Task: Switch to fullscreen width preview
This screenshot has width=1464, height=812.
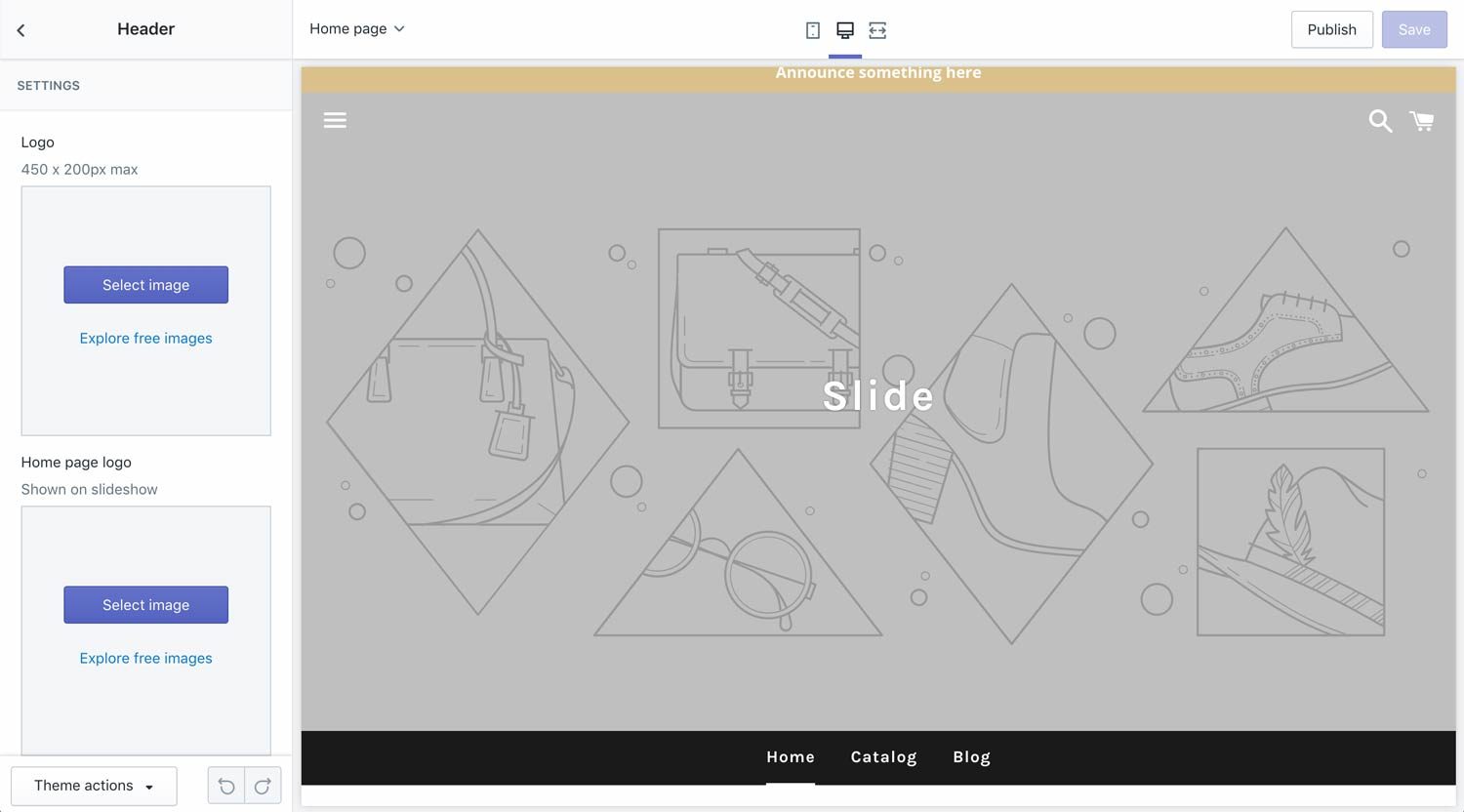Action: (877, 30)
